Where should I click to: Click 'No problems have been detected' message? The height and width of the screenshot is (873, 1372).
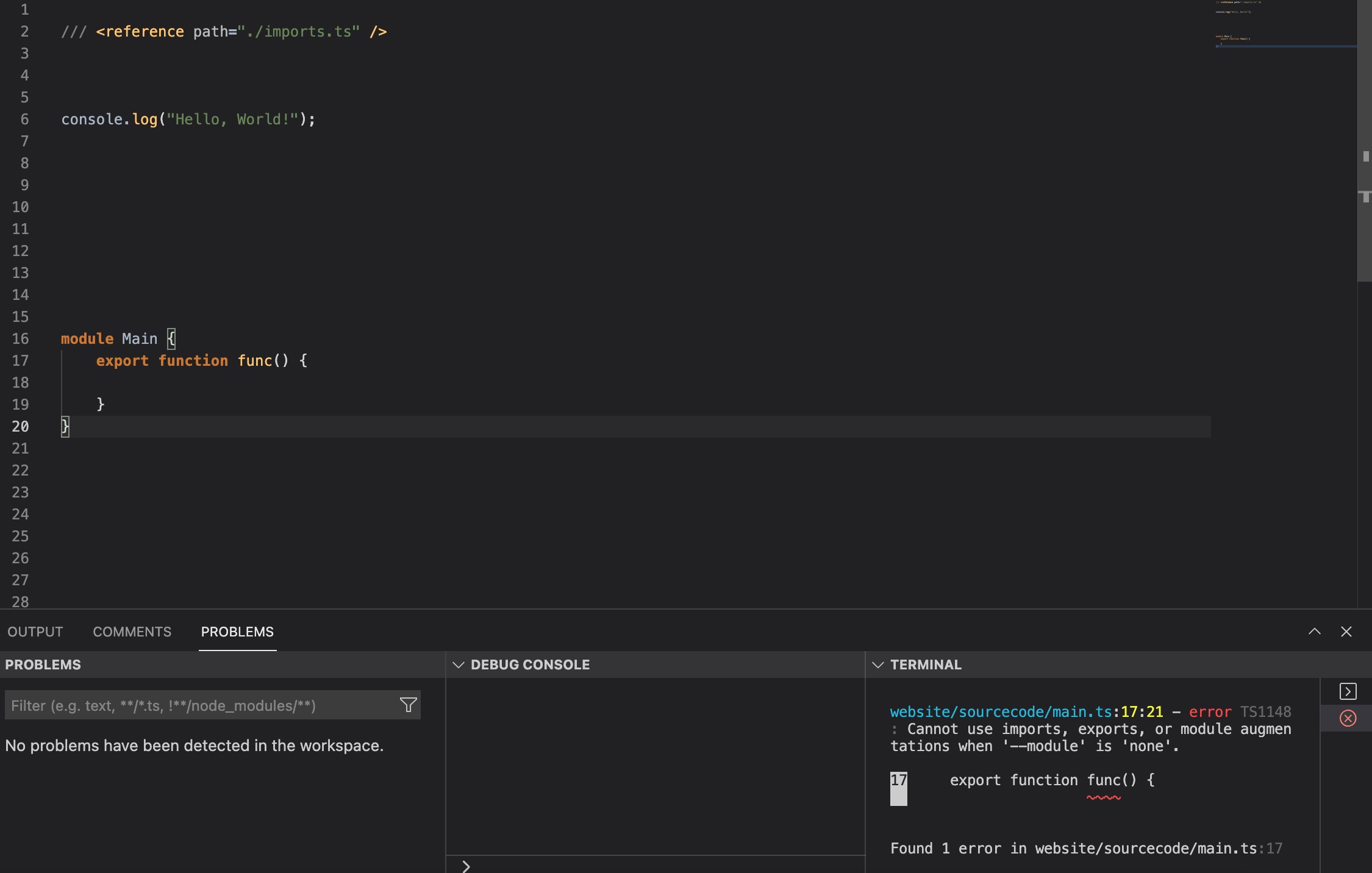194,746
